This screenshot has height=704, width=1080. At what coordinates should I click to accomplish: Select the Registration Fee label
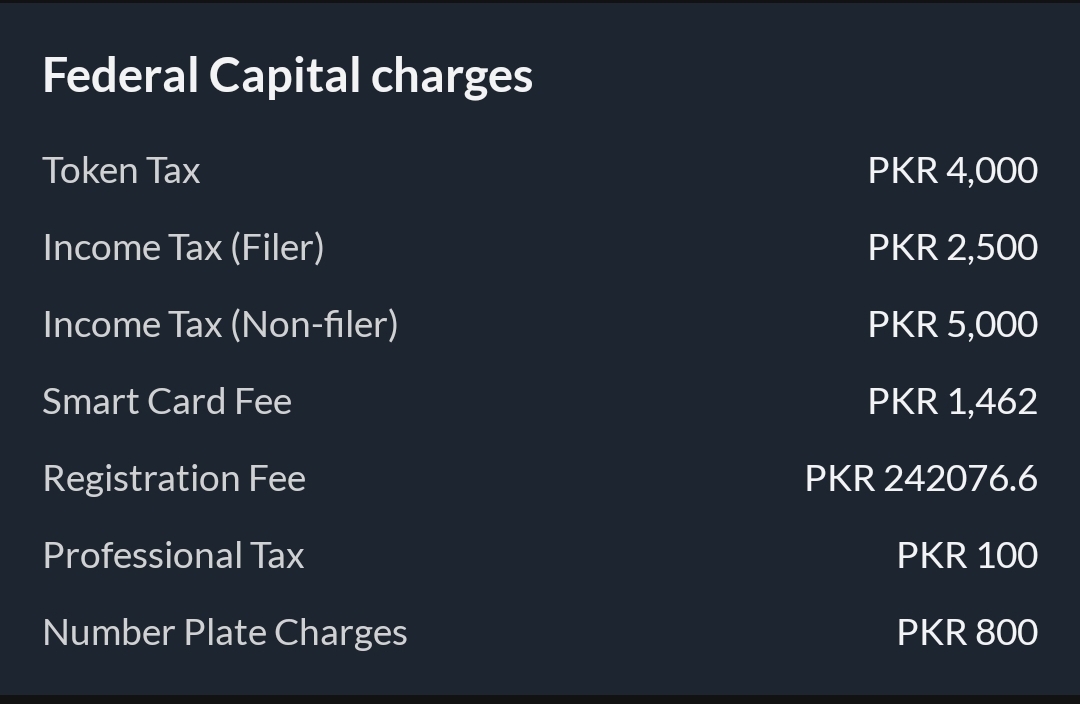[x=174, y=479]
